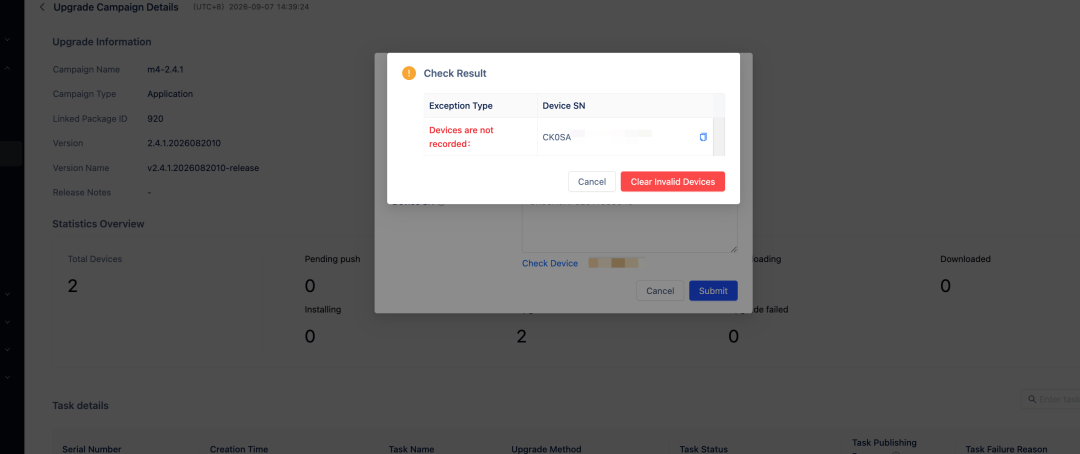Go back using the arrow beside Upgrade Campaign Details

(42, 7)
